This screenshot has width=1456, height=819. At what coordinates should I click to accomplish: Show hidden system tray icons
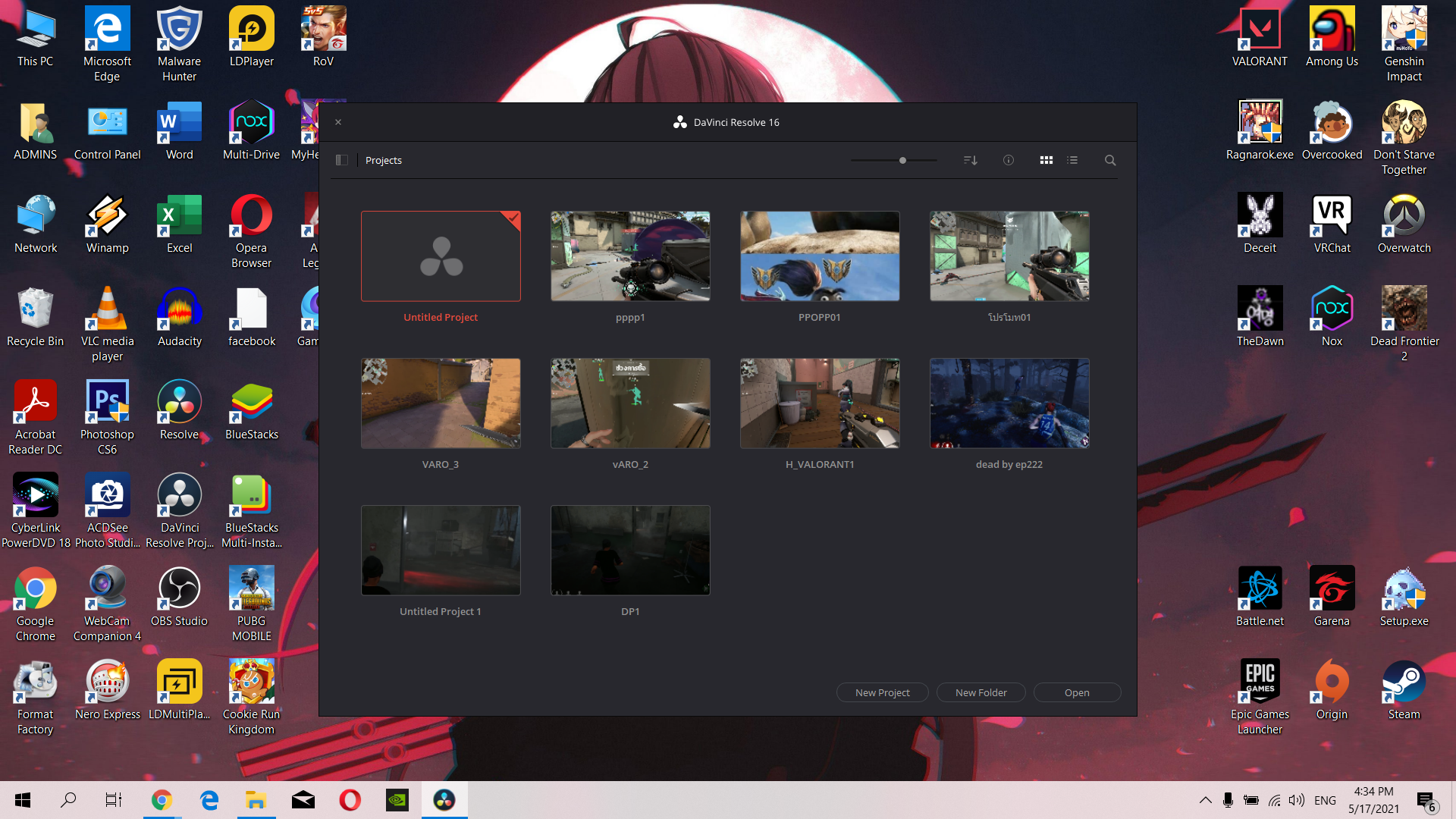click(1206, 800)
